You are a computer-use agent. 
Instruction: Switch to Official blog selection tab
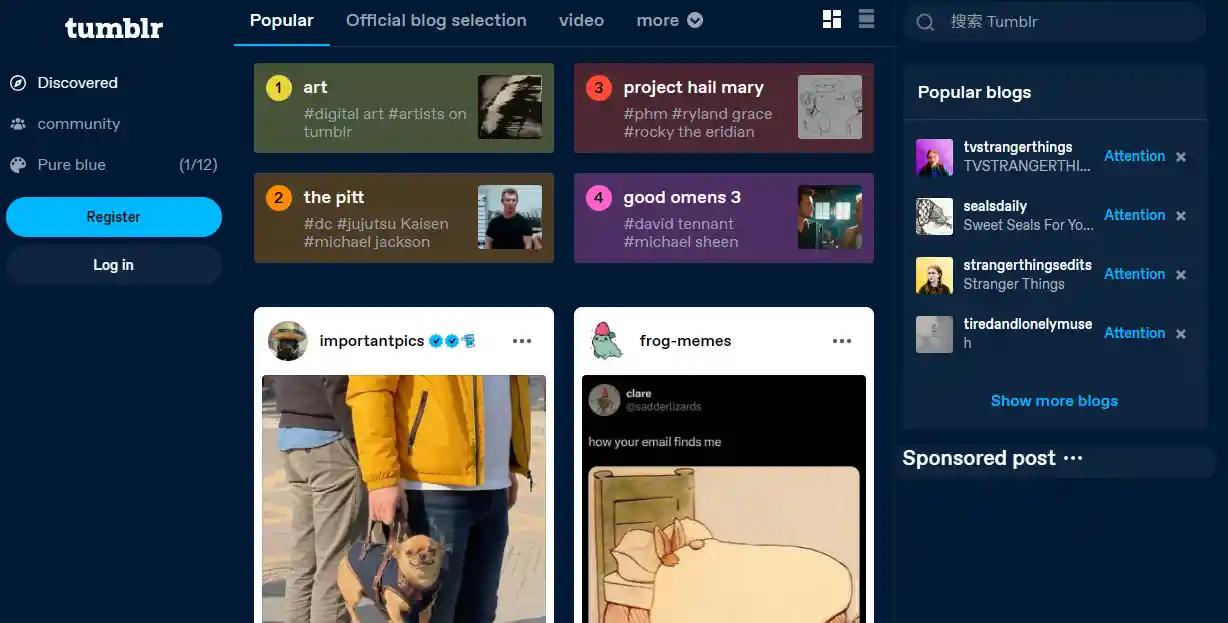(436, 20)
